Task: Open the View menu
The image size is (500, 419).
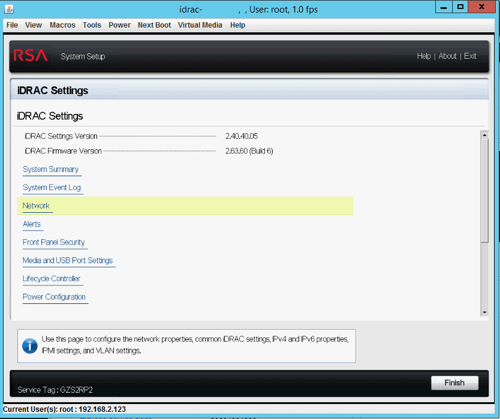Action: (33, 25)
